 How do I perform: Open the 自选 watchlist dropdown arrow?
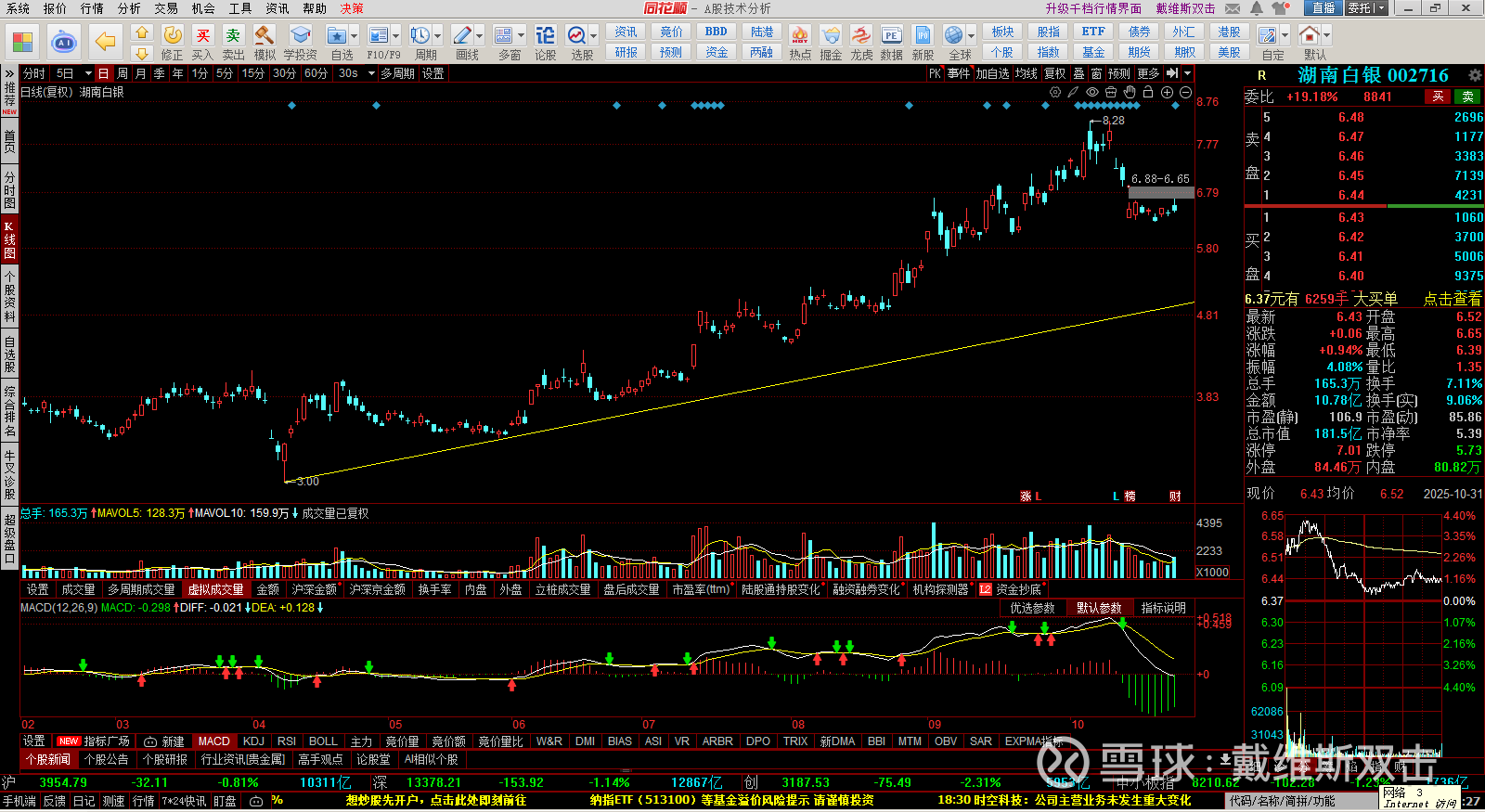coord(354,36)
